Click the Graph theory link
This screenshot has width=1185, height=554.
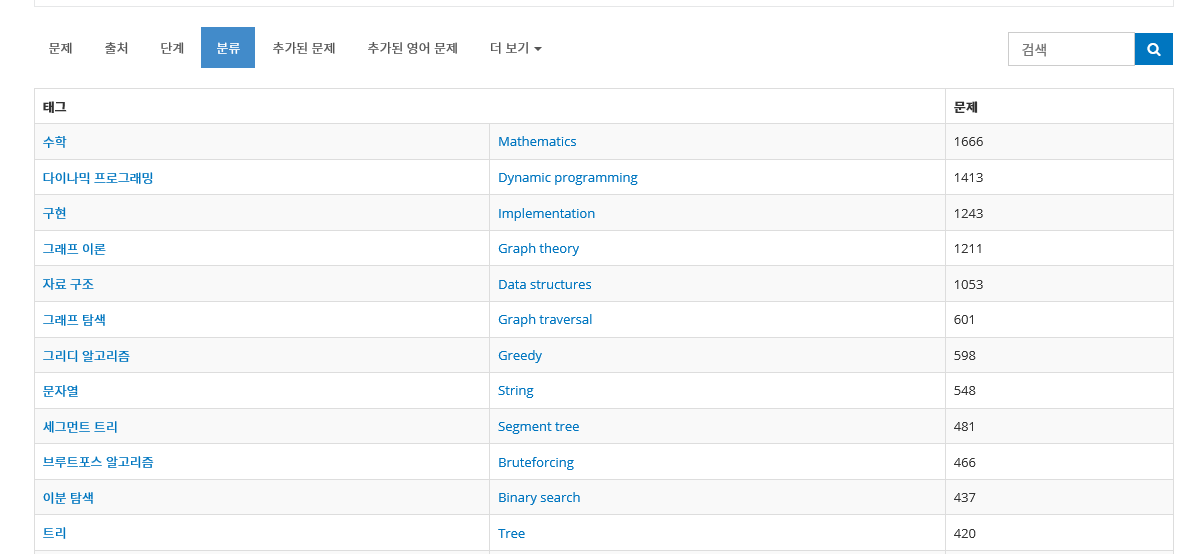coord(538,249)
